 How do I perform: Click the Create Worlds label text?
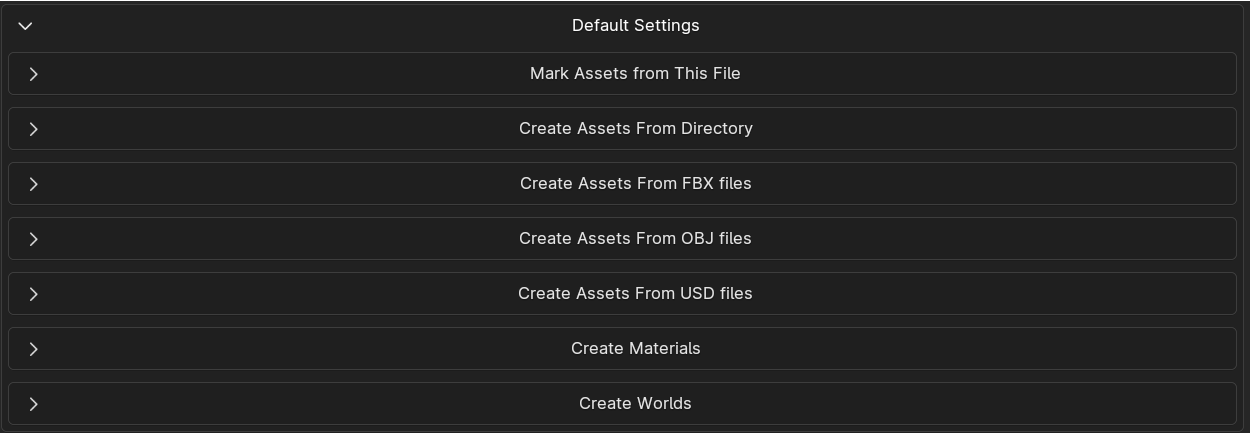pyautogui.click(x=635, y=404)
